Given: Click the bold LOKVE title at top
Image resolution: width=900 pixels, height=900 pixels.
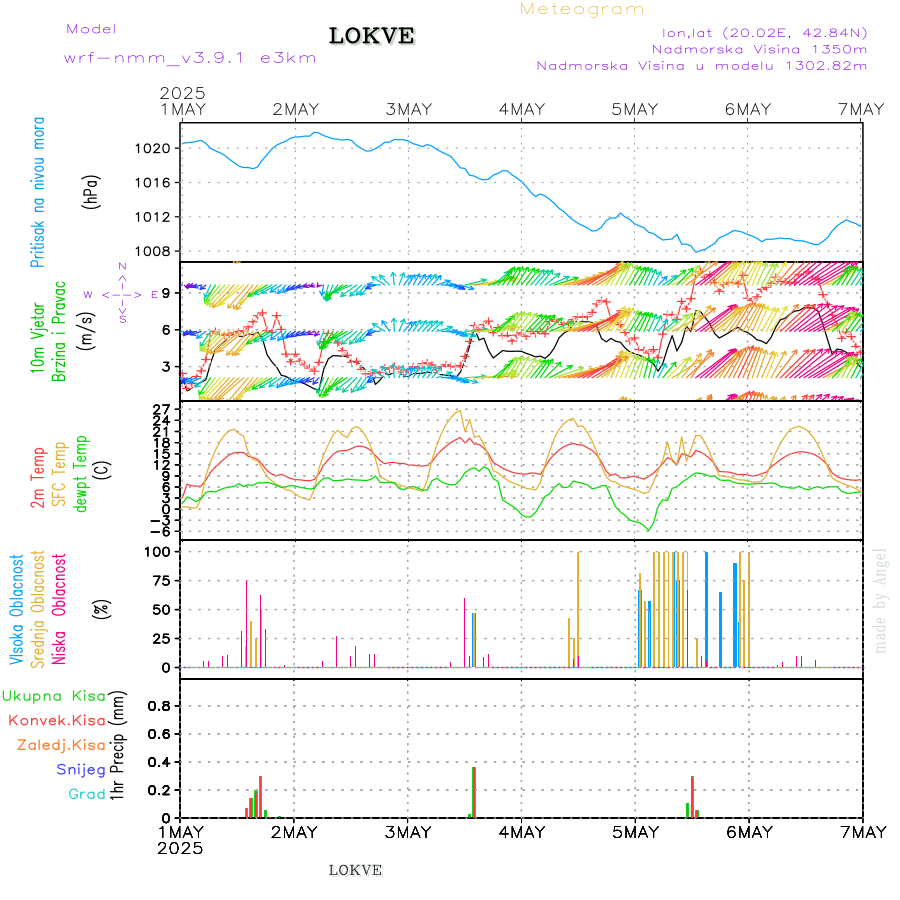Looking at the screenshot, I should tap(371, 37).
